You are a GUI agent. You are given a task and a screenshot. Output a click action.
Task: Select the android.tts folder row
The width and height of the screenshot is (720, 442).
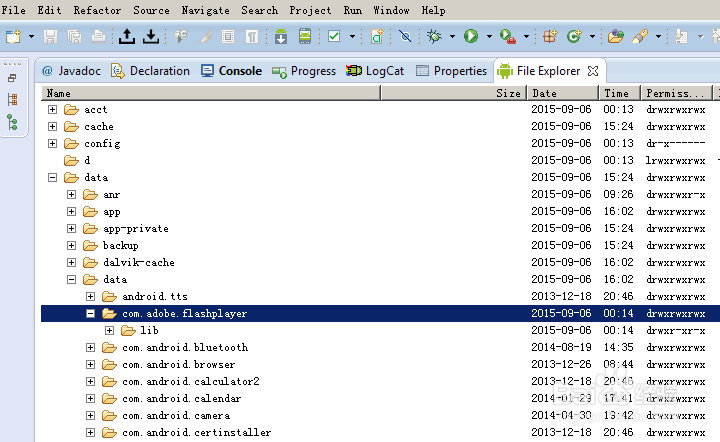(x=380, y=297)
